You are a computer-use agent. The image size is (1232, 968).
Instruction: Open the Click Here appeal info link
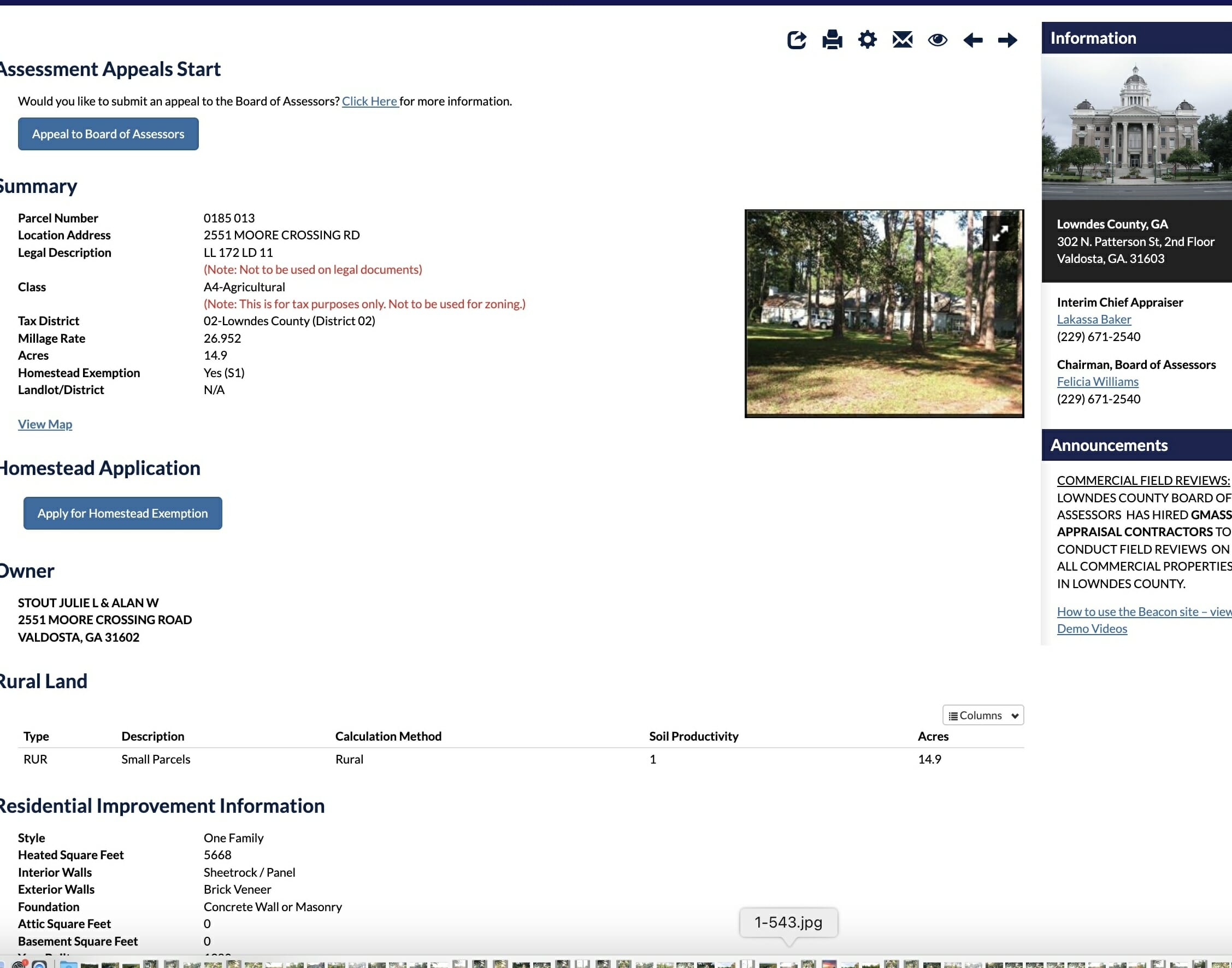[369, 101]
